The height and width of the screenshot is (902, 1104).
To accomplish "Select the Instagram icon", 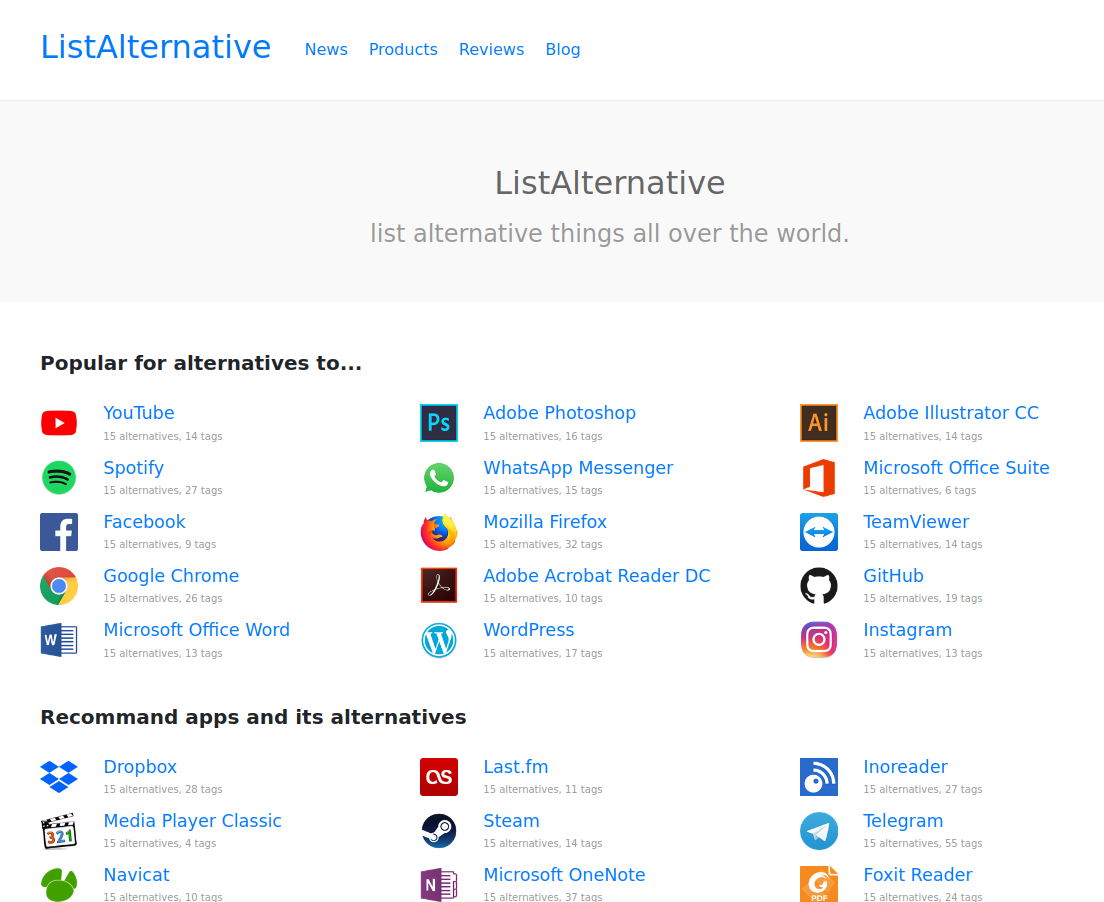I will pos(819,640).
